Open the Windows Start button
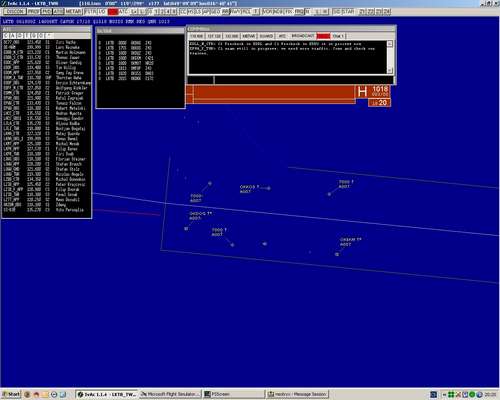Image resolution: width=500 pixels, height=400 pixels. click(x=11, y=394)
